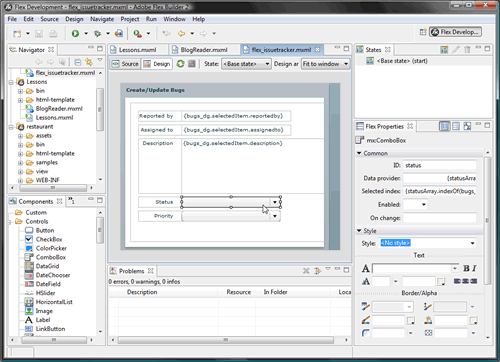Open the Source menu

(x=49, y=19)
